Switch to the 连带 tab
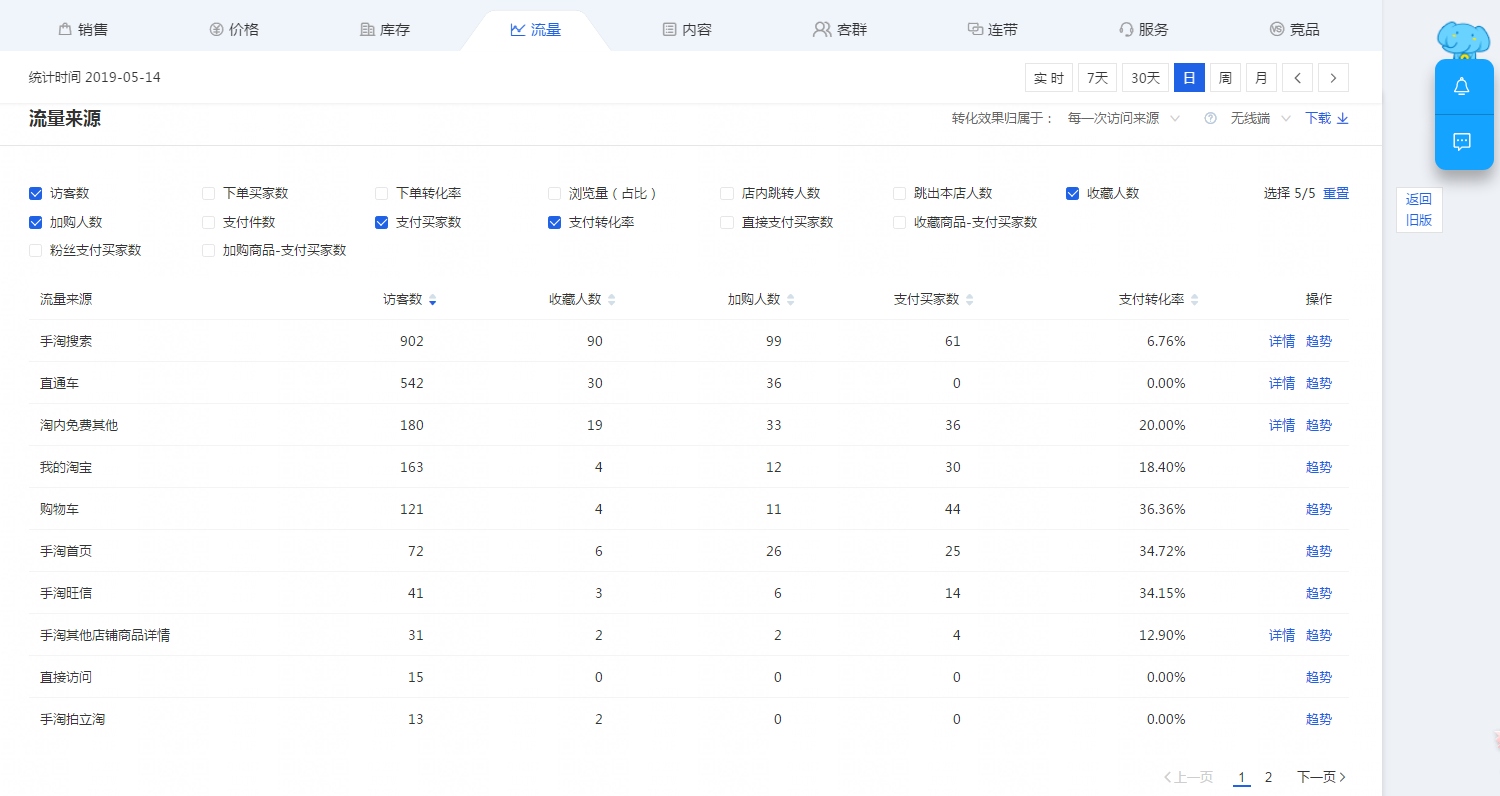Screen dimensions: 1500x796 click(992, 29)
